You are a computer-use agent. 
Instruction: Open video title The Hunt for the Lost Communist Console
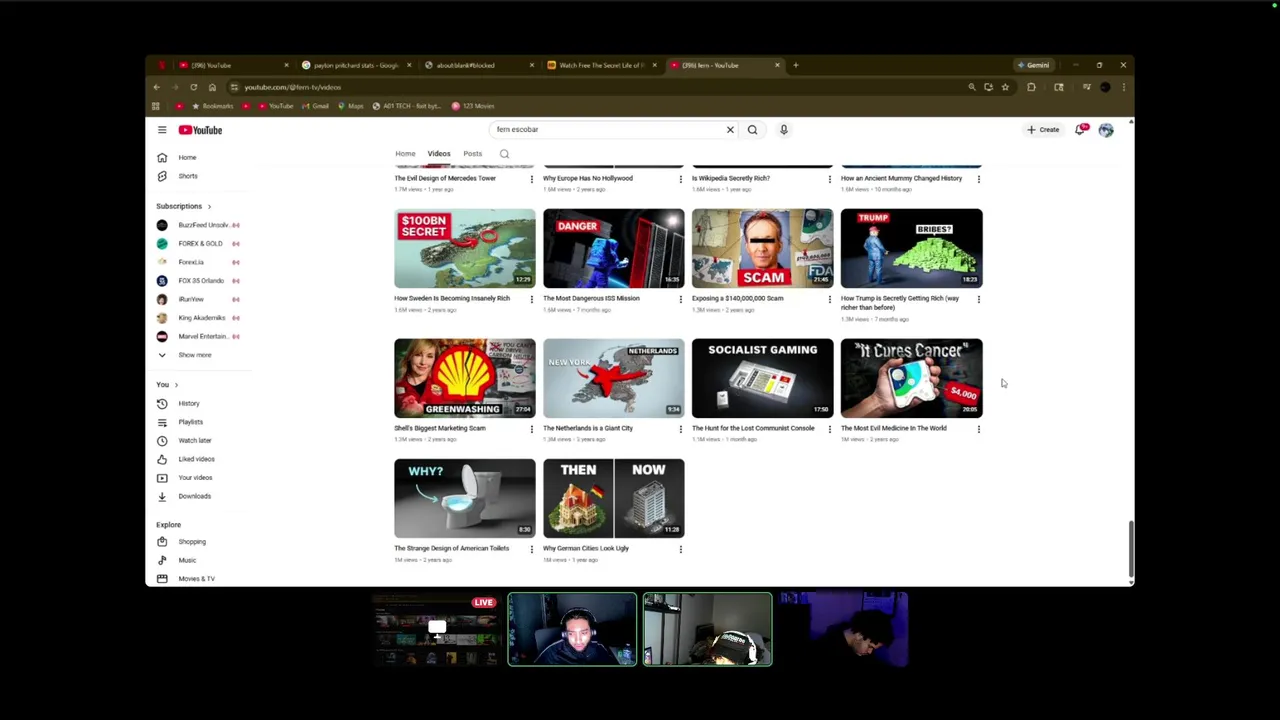click(x=753, y=428)
